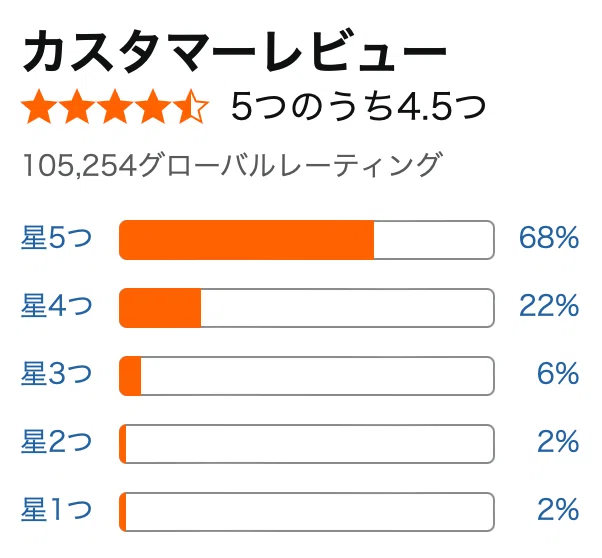Open the 星3つ reviews link
Image resolution: width=602 pixels, height=558 pixels.
point(56,374)
